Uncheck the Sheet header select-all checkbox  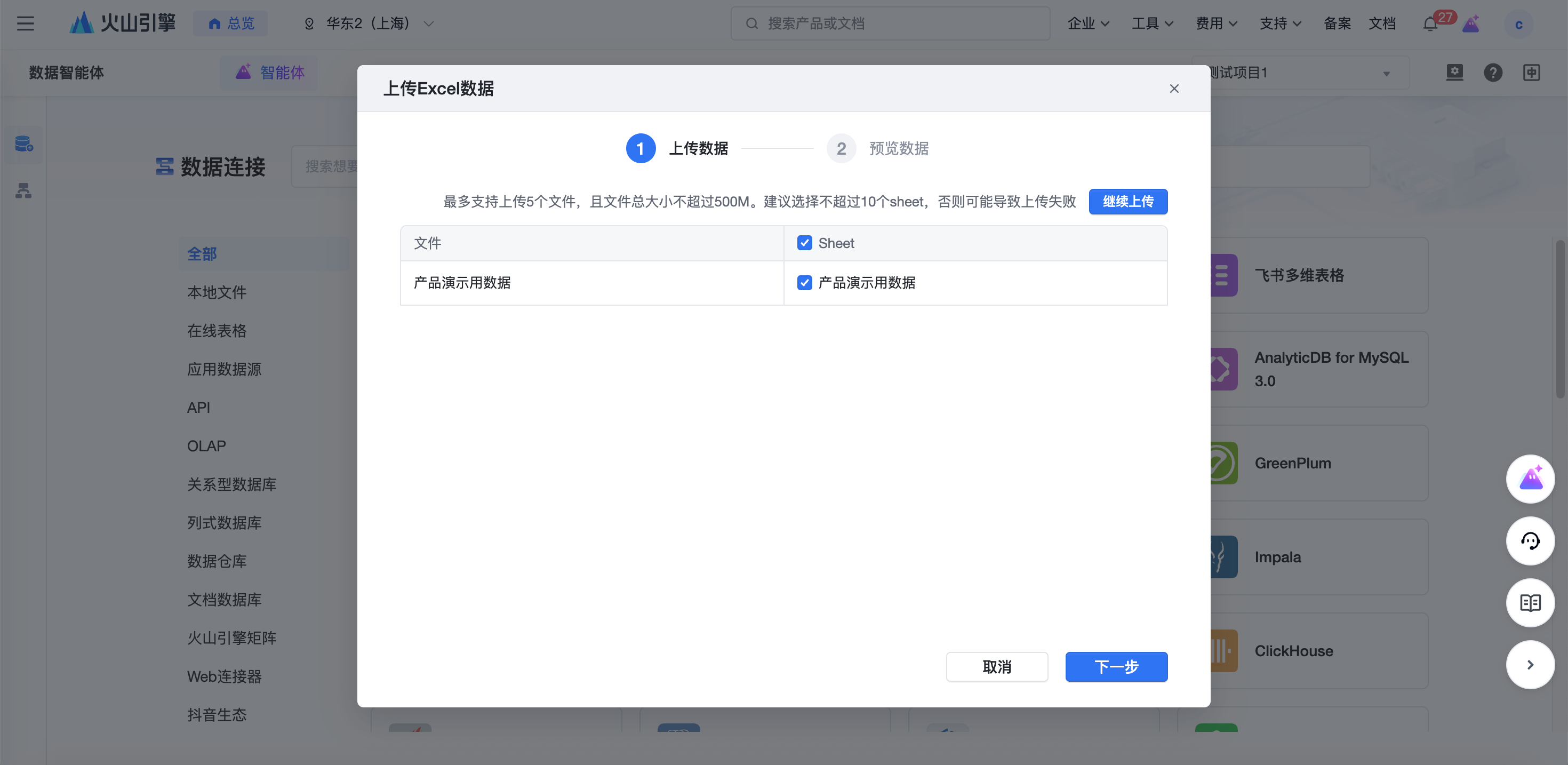point(804,243)
